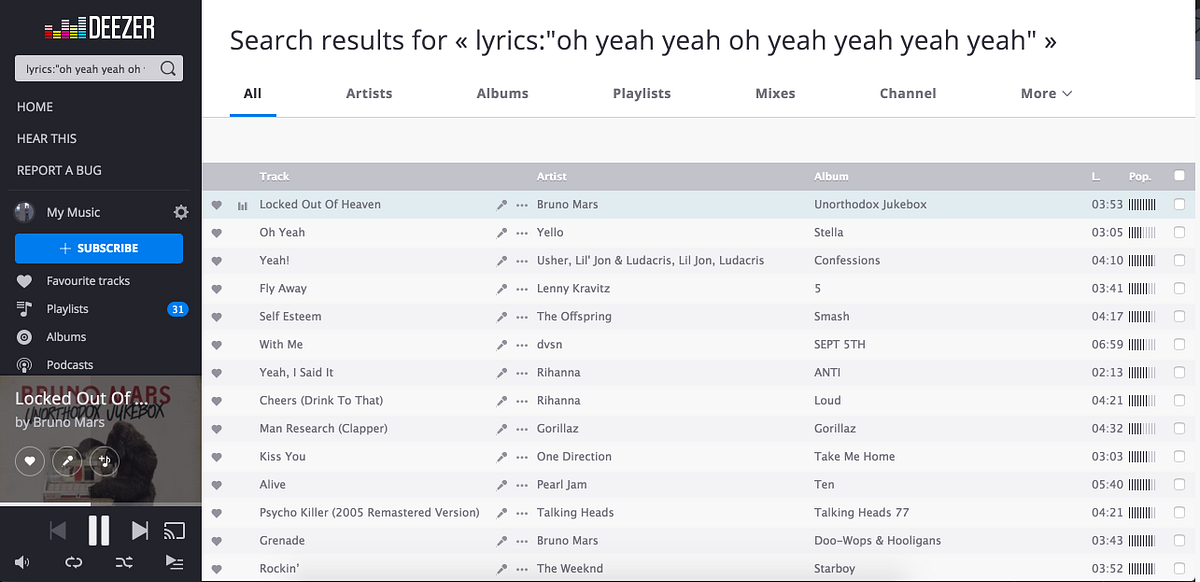1200x582 pixels.
Task: Skip to the next track
Action: [x=140, y=531]
